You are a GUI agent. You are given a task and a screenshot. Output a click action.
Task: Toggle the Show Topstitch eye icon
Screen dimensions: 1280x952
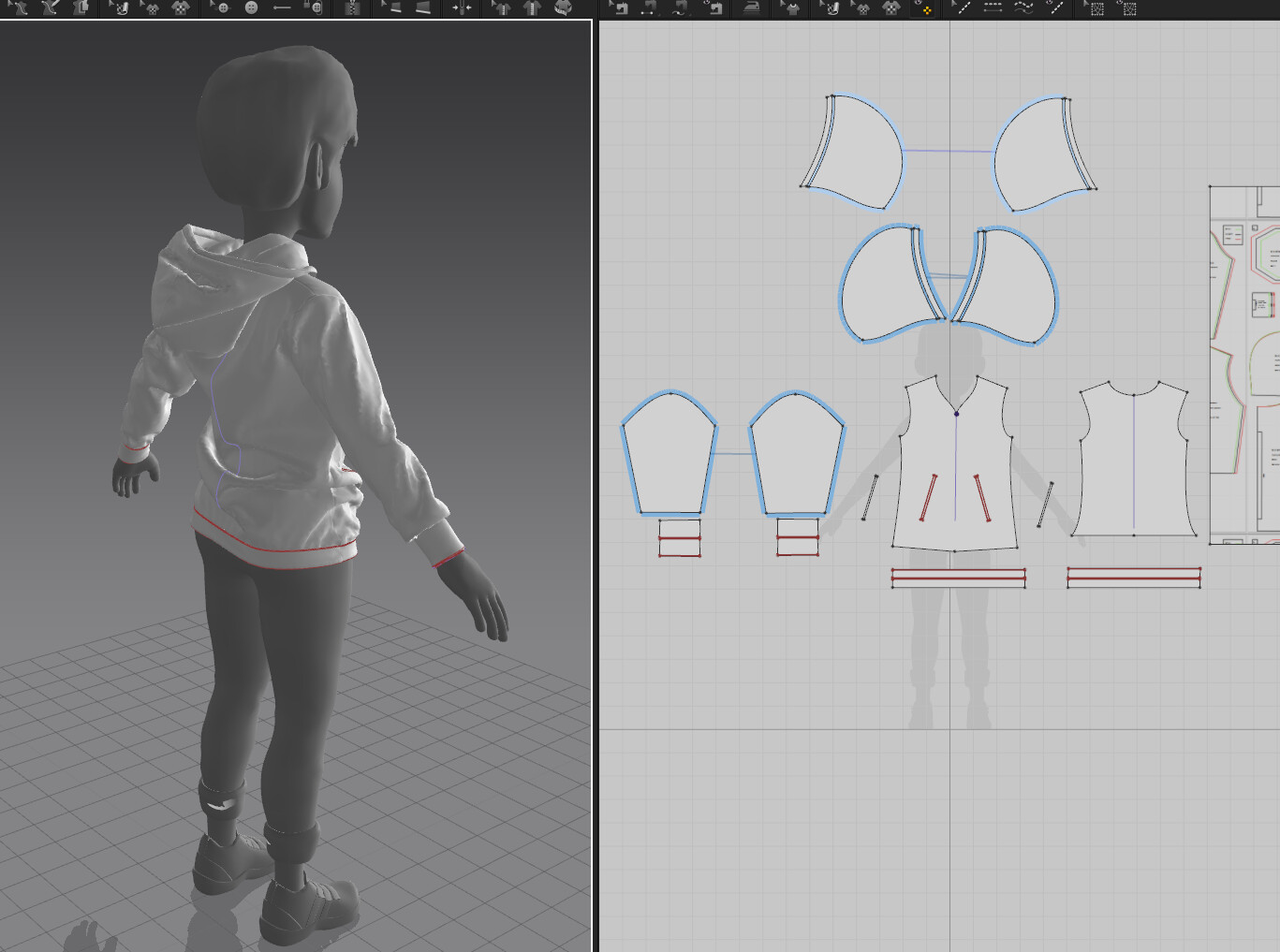tap(1055, 8)
